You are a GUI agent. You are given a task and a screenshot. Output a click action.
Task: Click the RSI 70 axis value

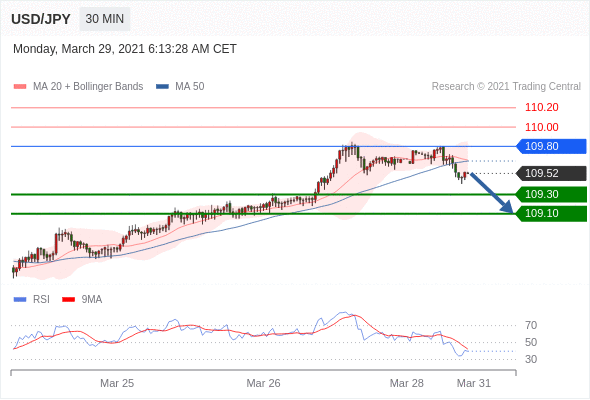click(x=531, y=325)
